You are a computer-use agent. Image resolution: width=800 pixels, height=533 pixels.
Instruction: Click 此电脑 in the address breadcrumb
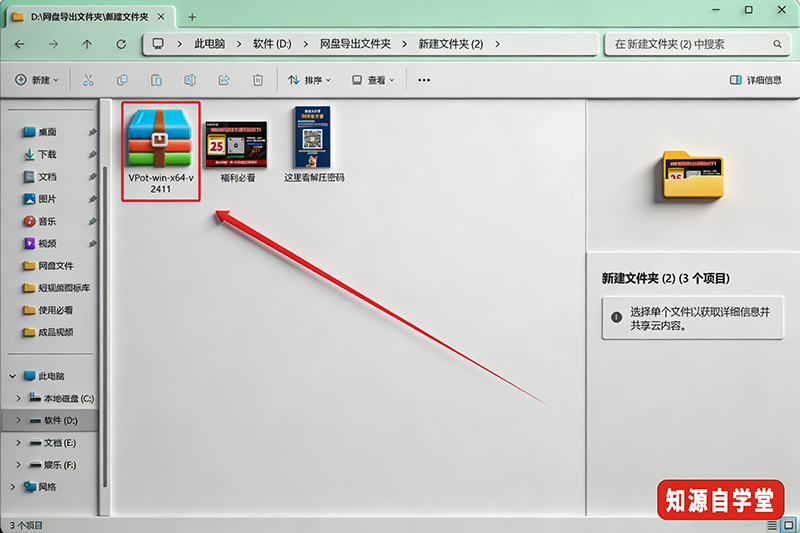[x=210, y=44]
